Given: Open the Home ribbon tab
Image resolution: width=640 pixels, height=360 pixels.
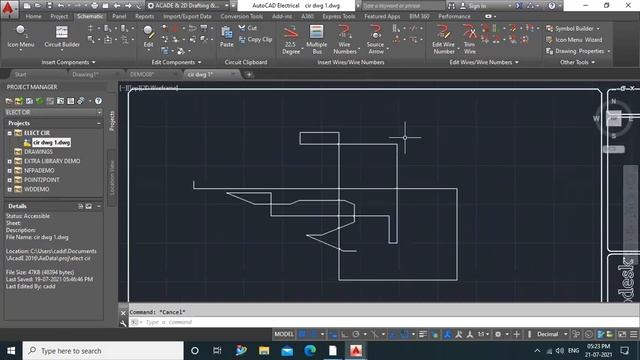Looking at the screenshot, I should tap(33, 16).
